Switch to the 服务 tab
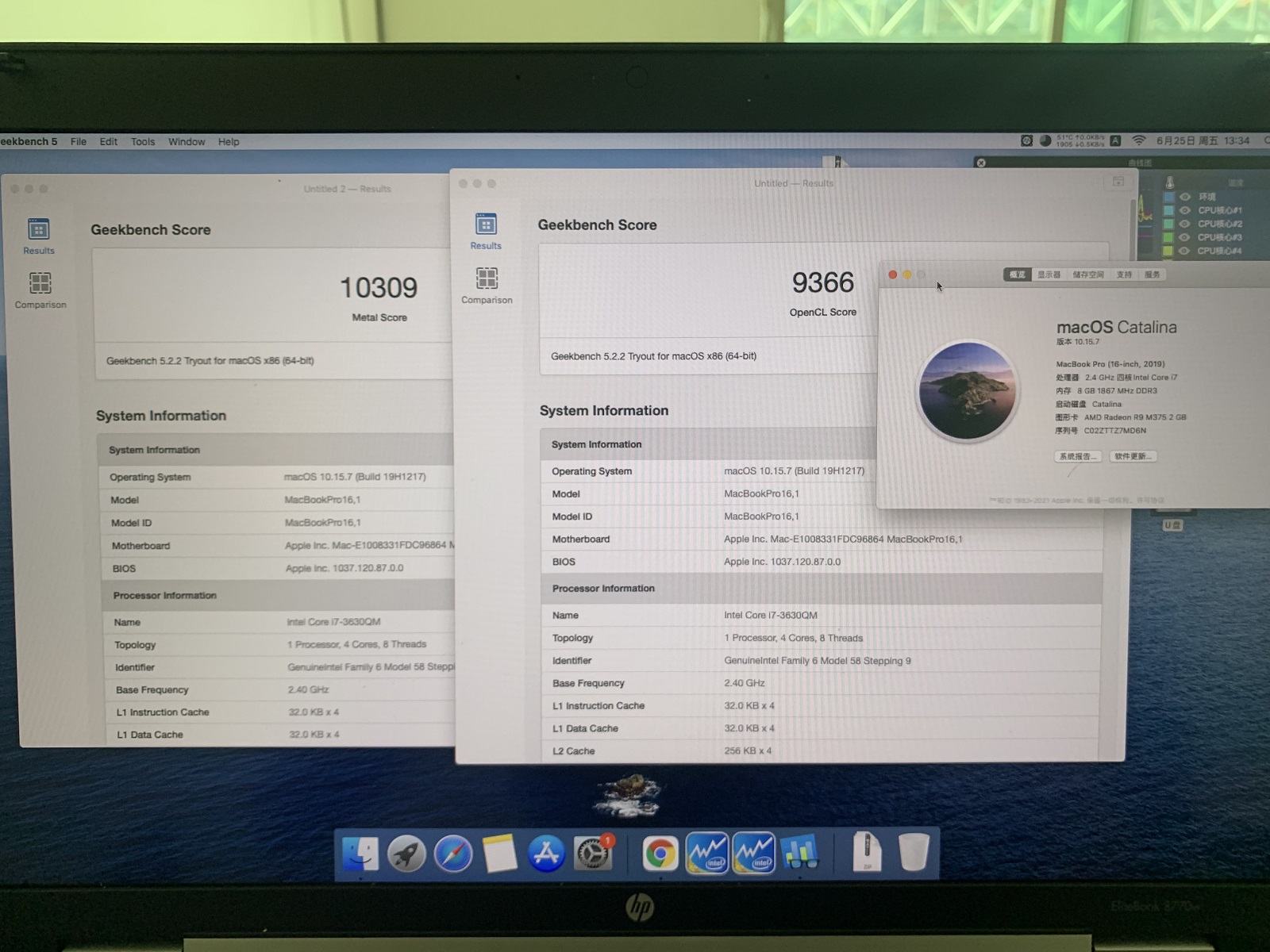This screenshot has width=1270, height=952. [x=1152, y=274]
